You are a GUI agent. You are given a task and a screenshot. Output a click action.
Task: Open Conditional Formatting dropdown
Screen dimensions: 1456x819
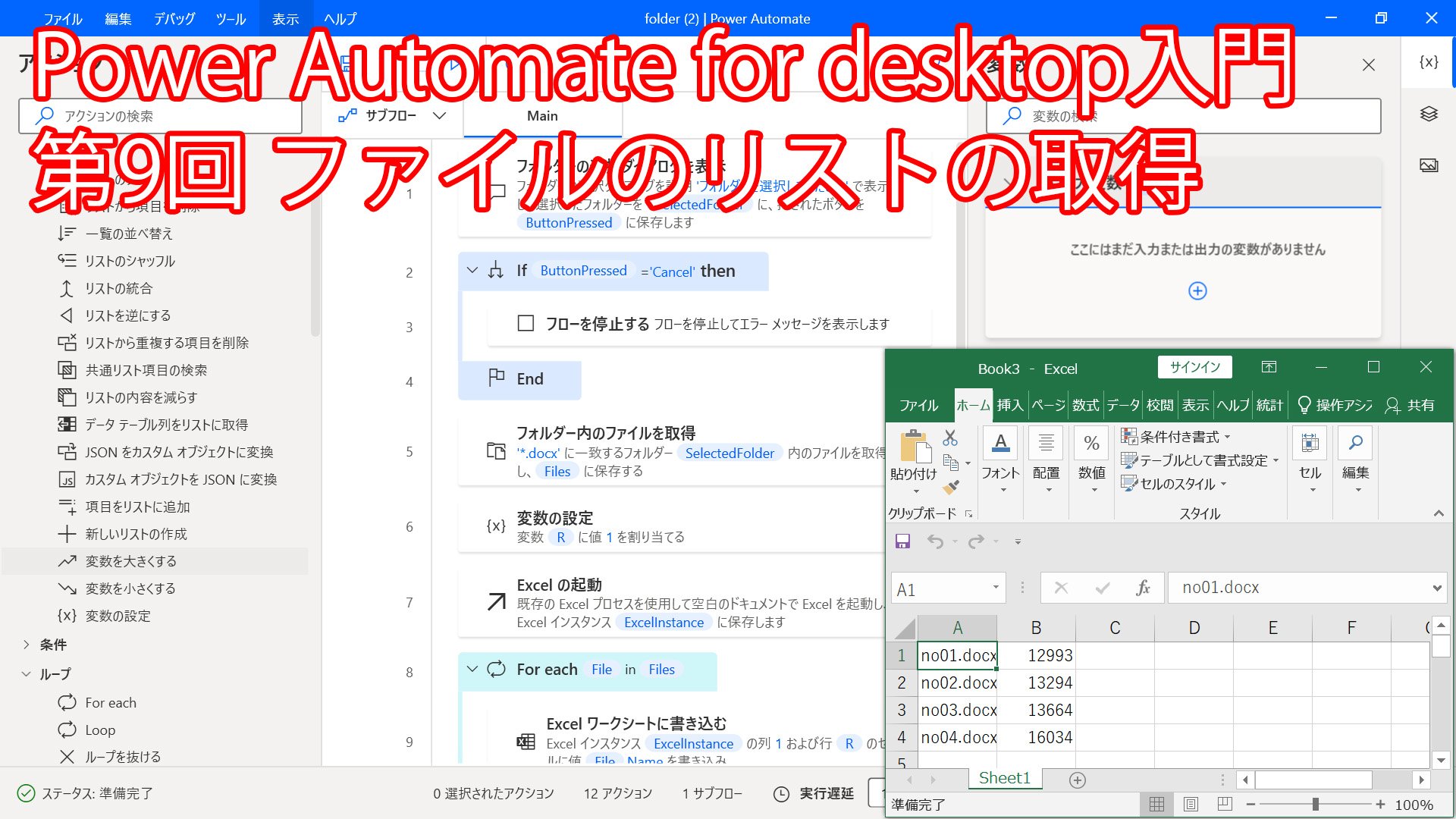click(1176, 437)
